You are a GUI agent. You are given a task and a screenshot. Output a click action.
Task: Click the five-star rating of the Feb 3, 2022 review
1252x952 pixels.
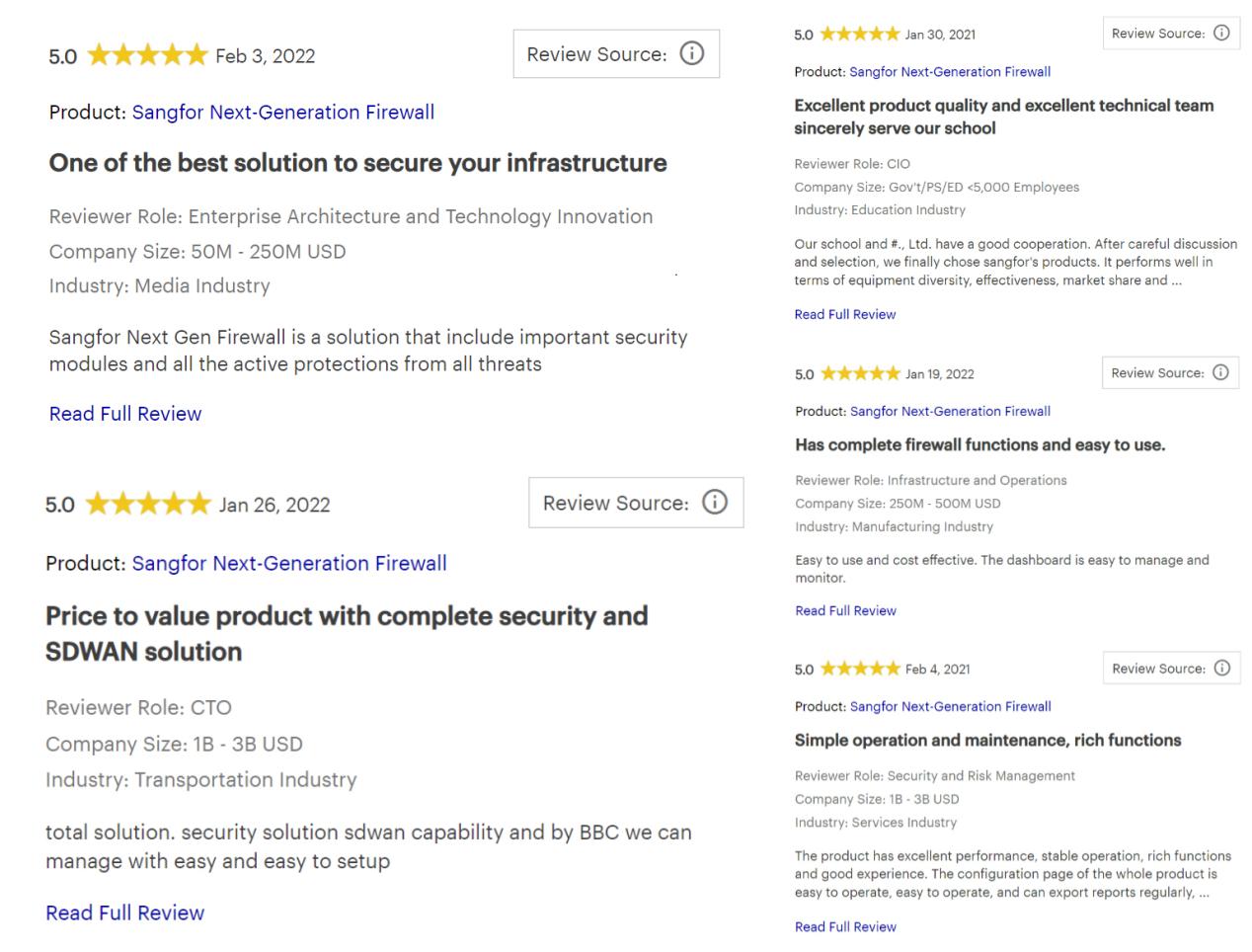coord(147,55)
